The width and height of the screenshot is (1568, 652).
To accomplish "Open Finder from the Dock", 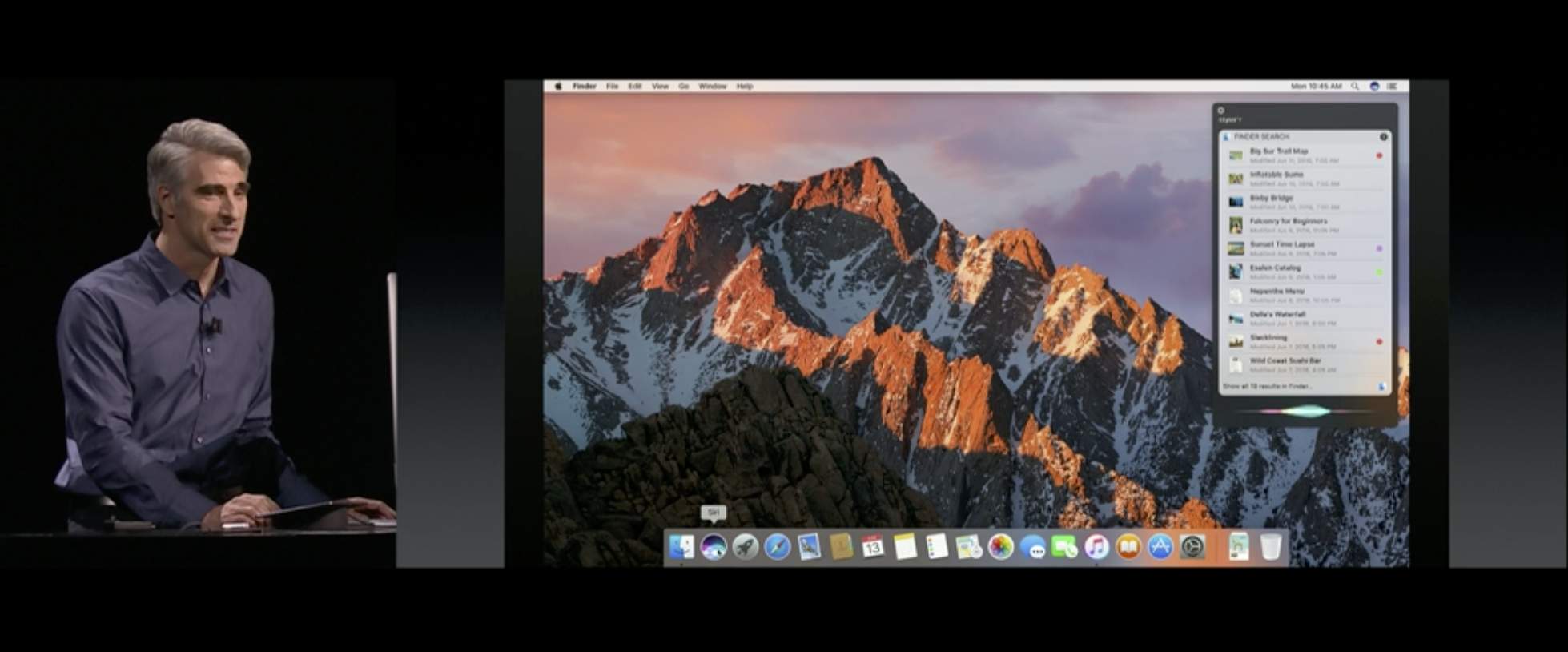I will tap(681, 548).
